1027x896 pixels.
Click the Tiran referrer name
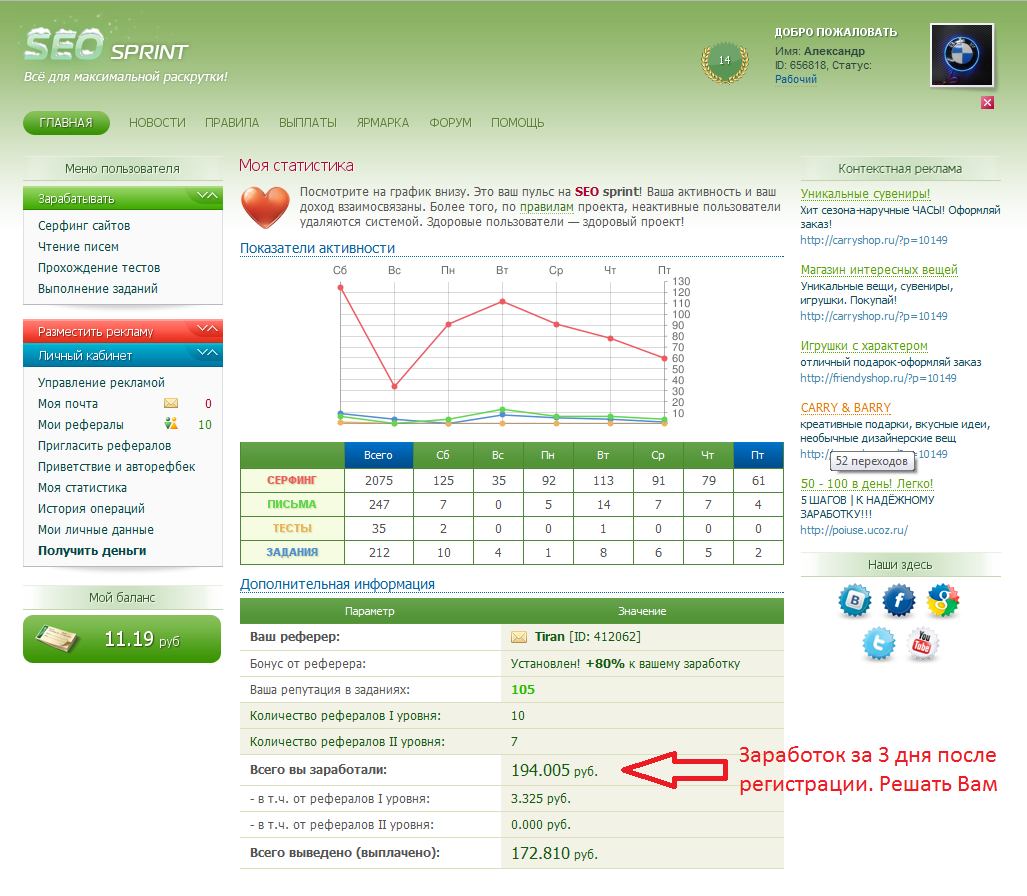[x=550, y=637]
